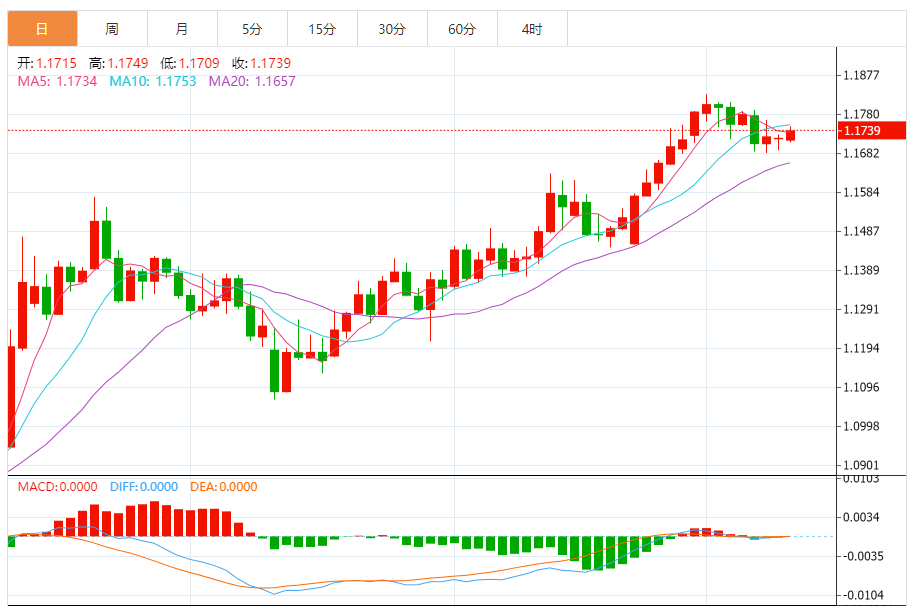Click the 0.0034 MACD axis label
The image size is (911, 606).
[x=861, y=517]
